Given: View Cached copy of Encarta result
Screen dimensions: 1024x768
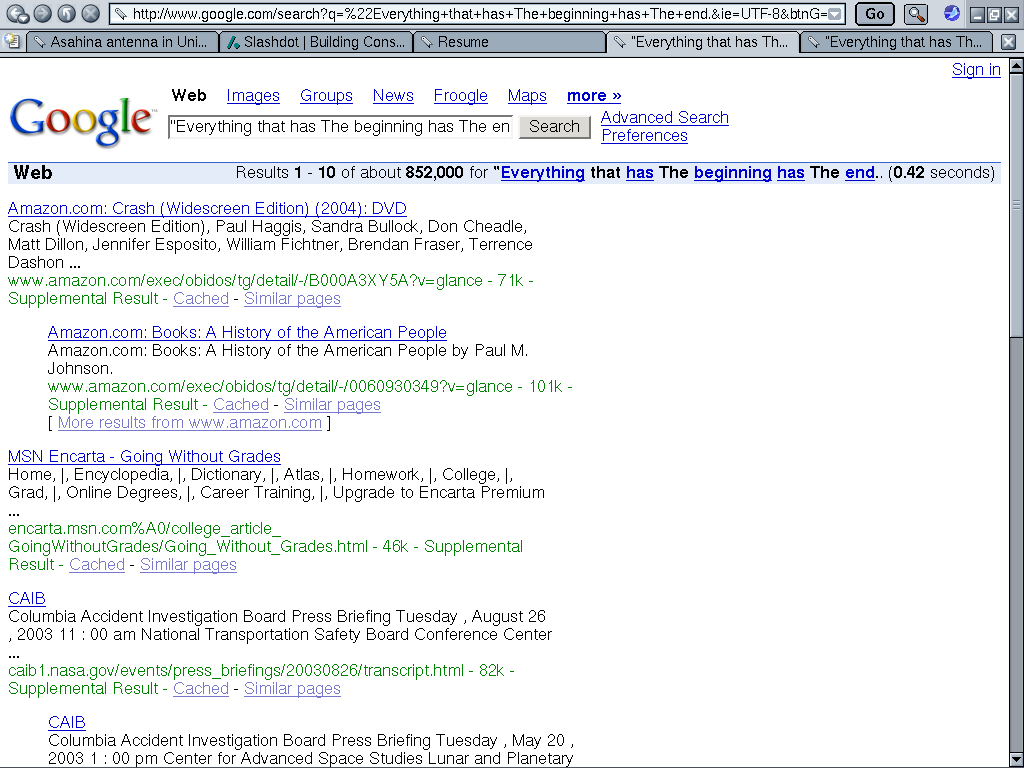Looking at the screenshot, I should (x=97, y=564).
